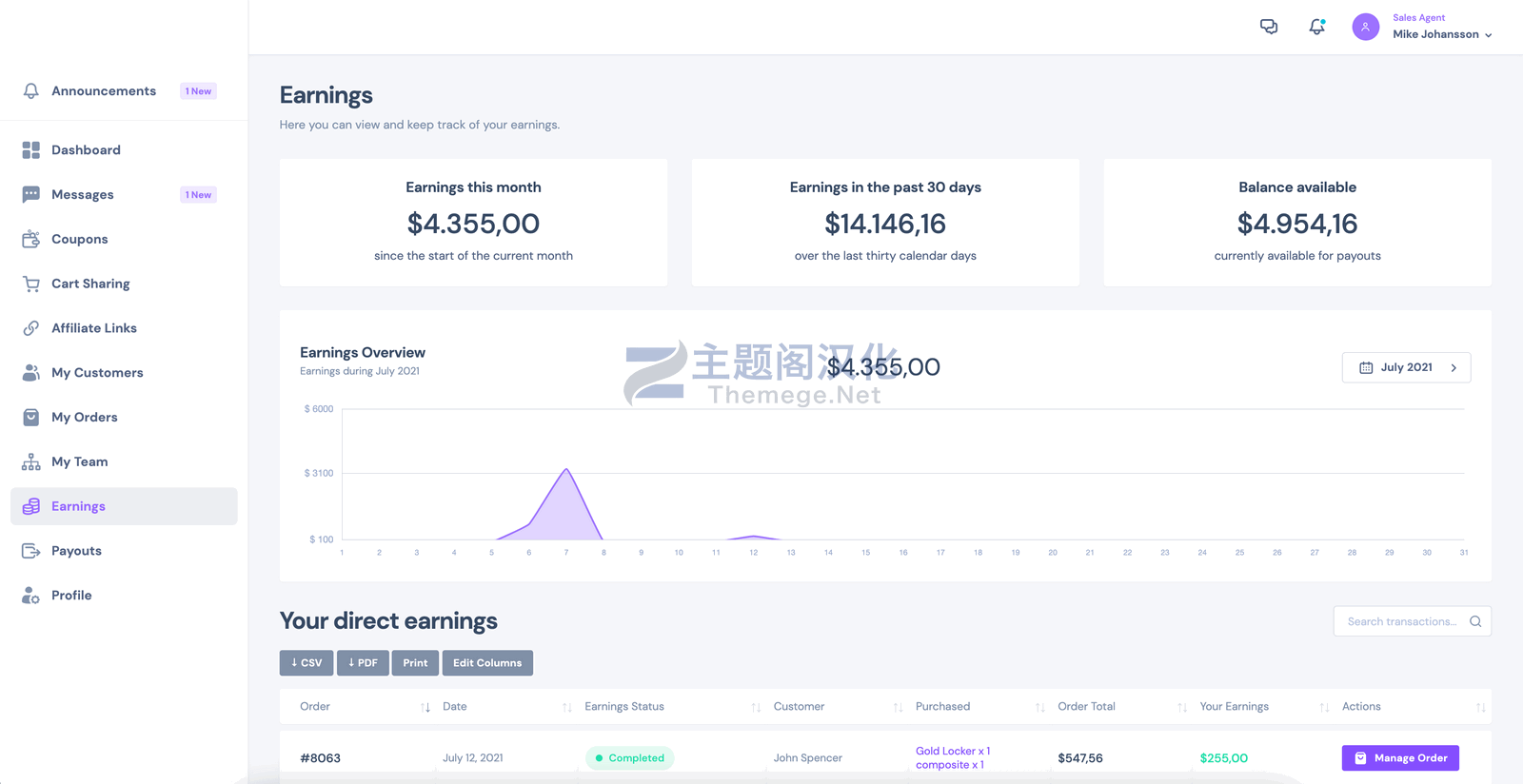The height and width of the screenshot is (784, 1523).
Task: Click the Profile user-gear icon
Action: pyautogui.click(x=31, y=596)
